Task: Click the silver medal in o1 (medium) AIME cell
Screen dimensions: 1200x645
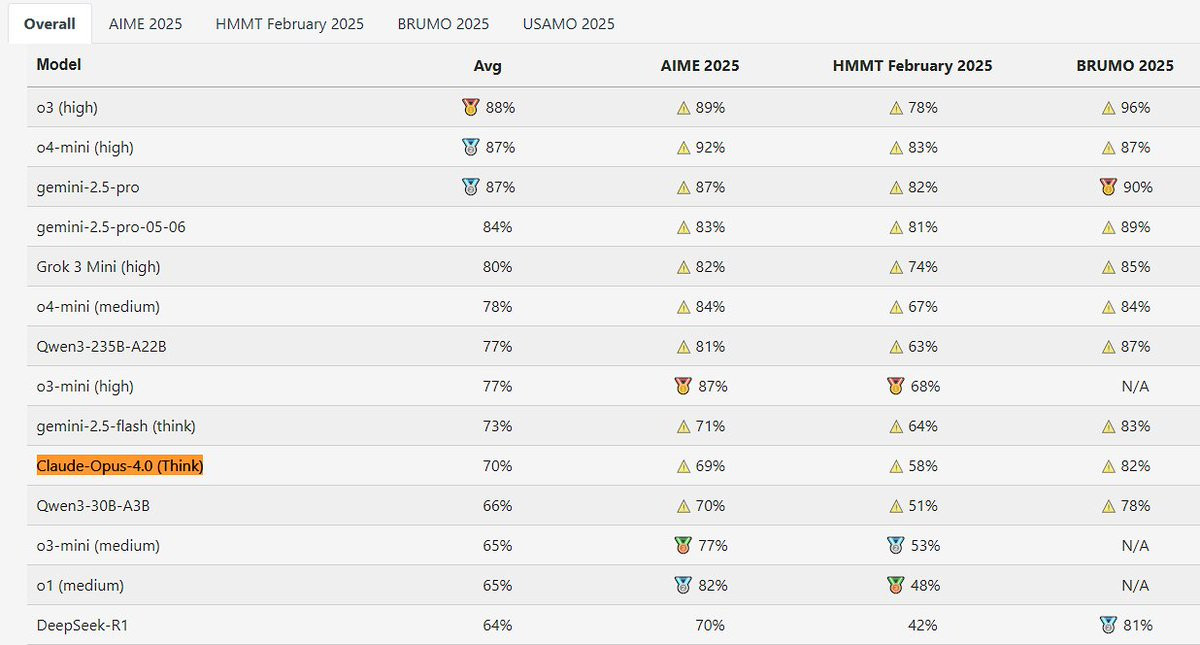Action: point(684,586)
